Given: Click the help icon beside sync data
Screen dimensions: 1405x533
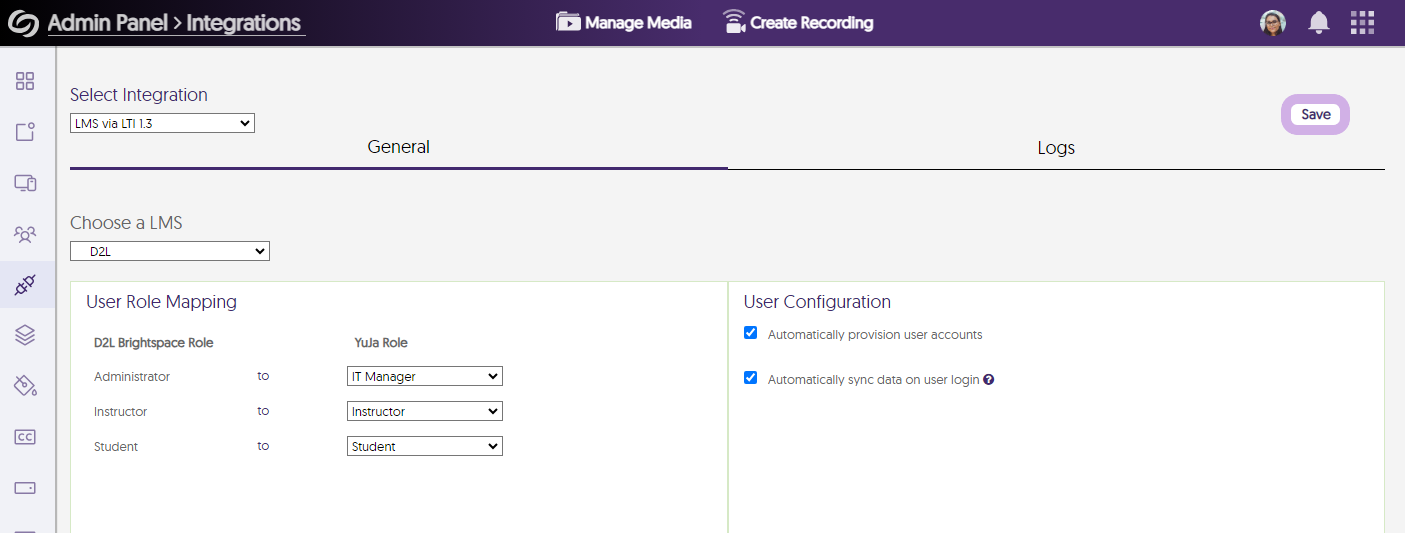Looking at the screenshot, I should (x=988, y=380).
